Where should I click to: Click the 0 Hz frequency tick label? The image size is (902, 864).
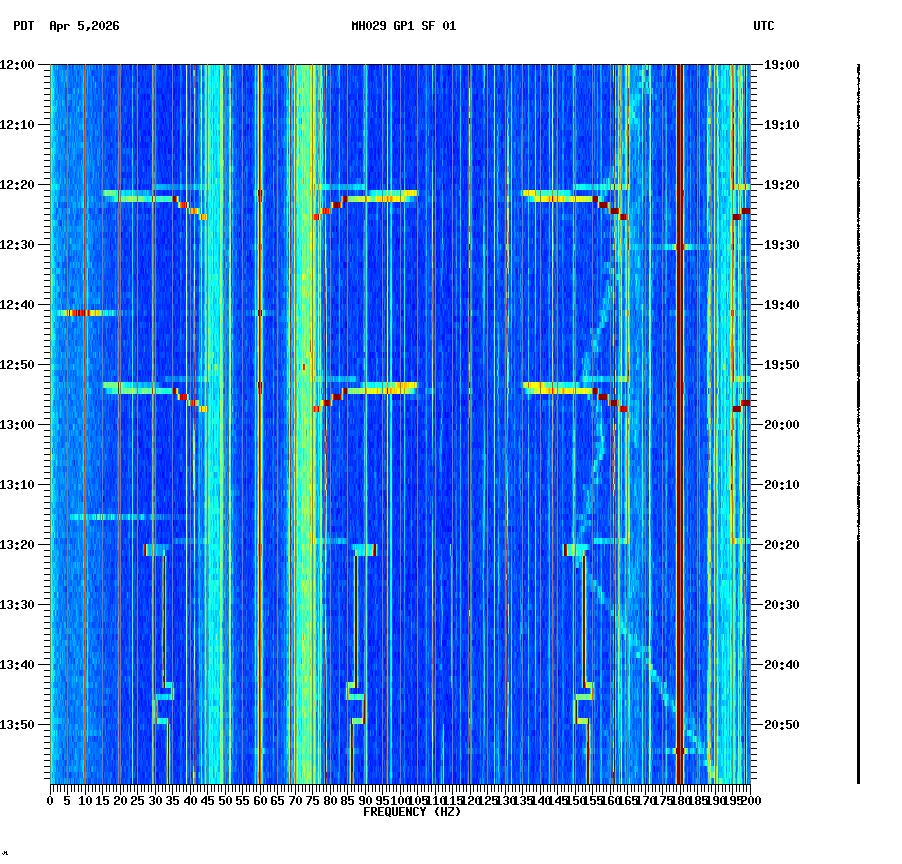click(50, 800)
